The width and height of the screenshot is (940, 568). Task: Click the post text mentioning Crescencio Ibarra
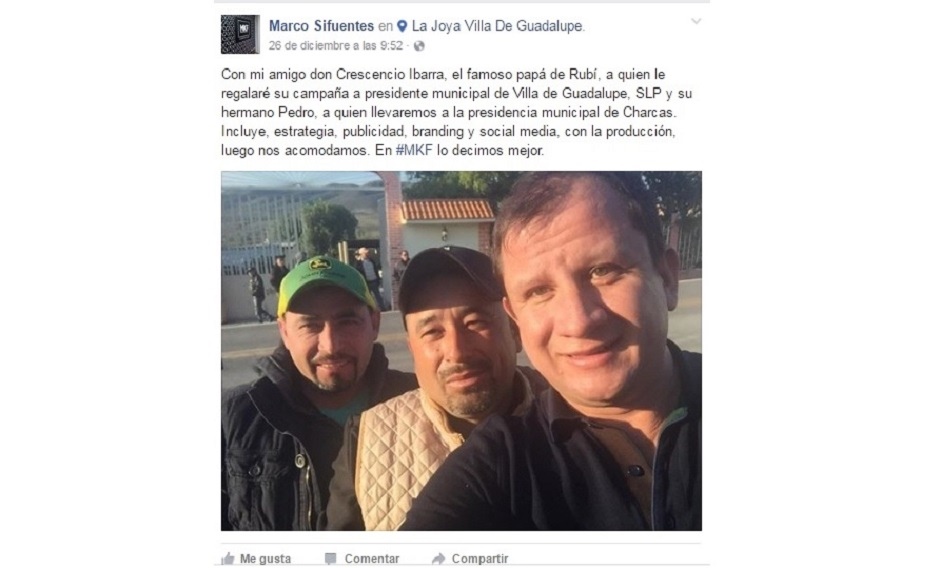click(457, 112)
